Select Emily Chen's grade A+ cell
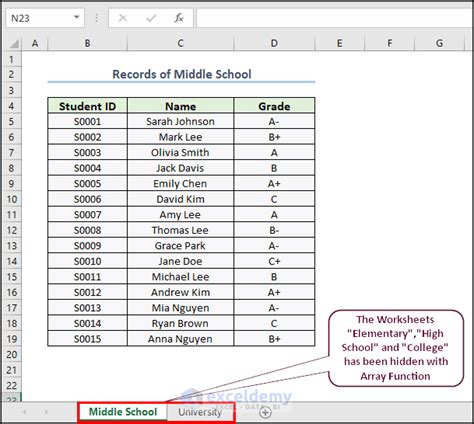Image resolution: width=474 pixels, height=424 pixels. pyautogui.click(x=274, y=184)
